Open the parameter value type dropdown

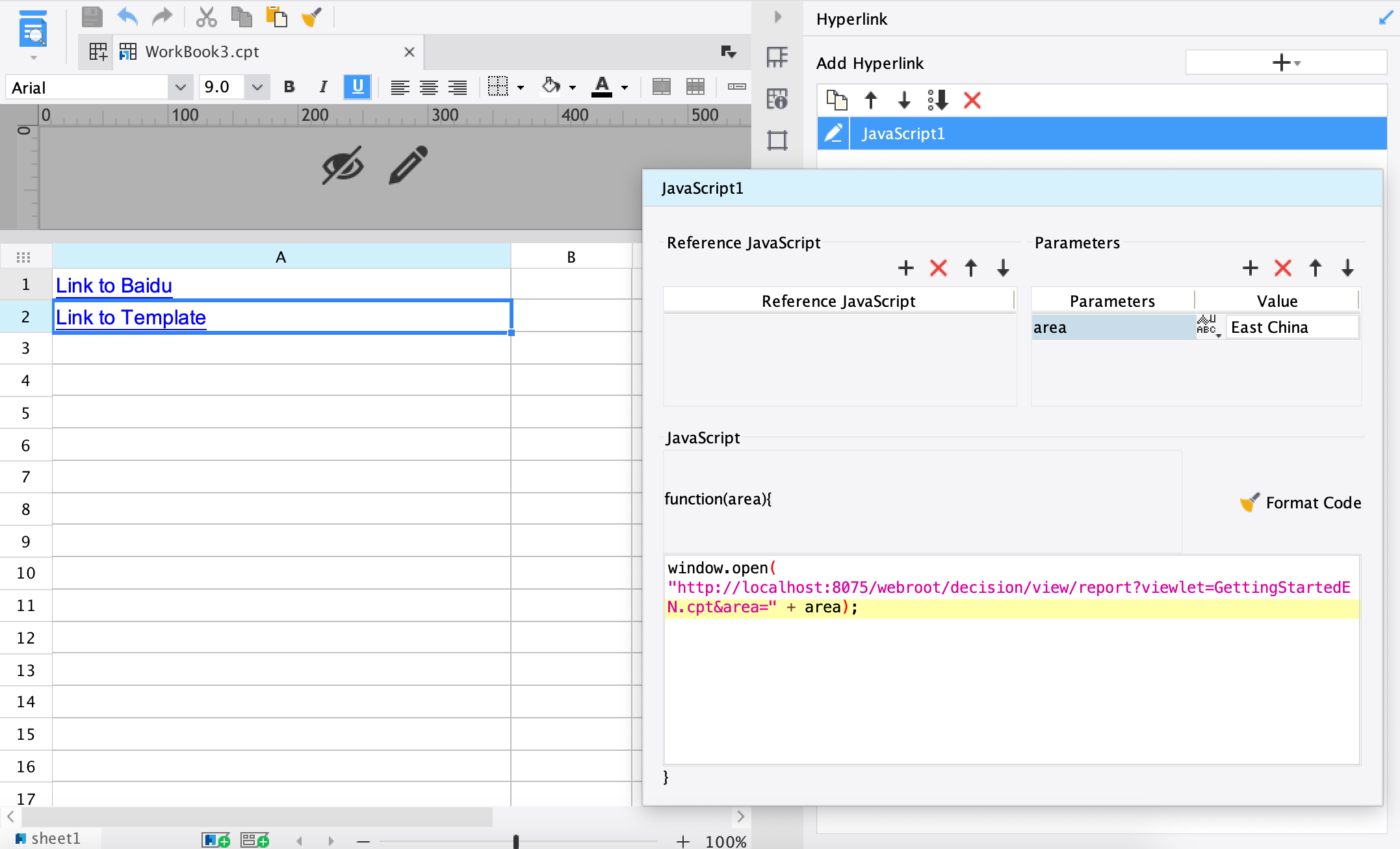[1209, 327]
